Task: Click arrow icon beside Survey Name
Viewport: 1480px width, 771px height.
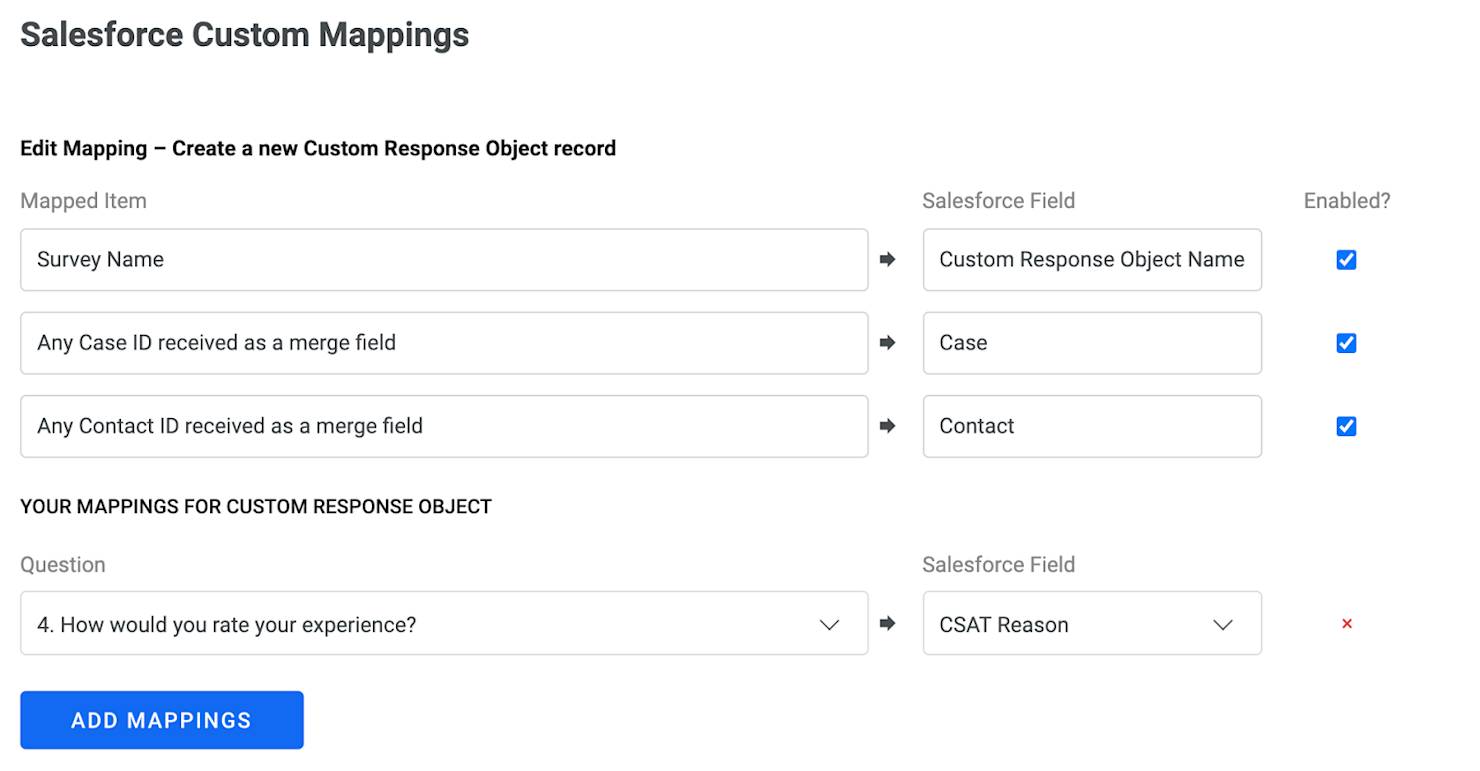Action: click(887, 260)
